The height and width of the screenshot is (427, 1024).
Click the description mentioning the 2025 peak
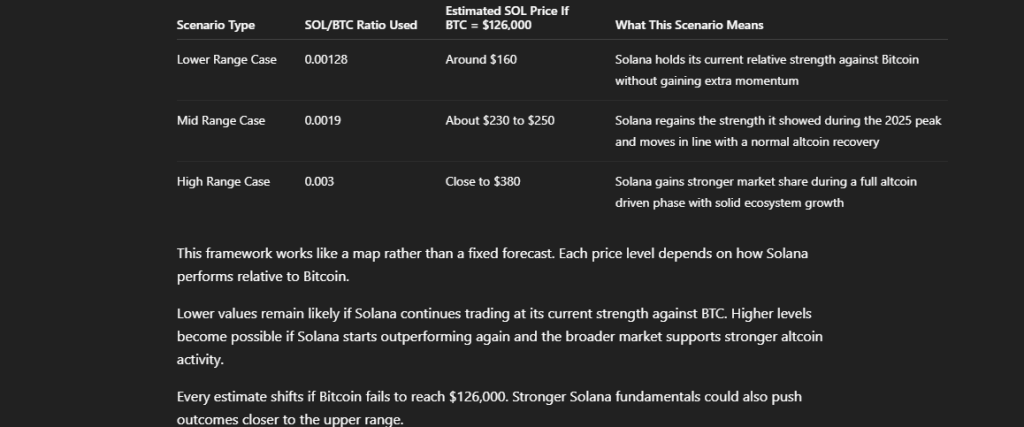778,131
